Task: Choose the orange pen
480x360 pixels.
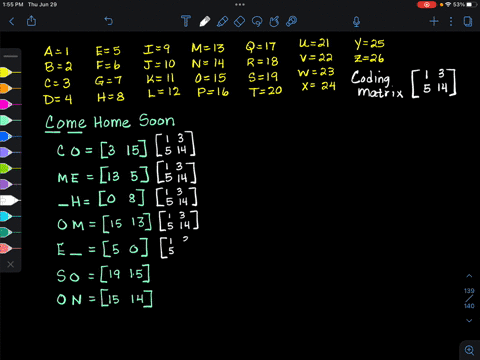Action: point(10,88)
